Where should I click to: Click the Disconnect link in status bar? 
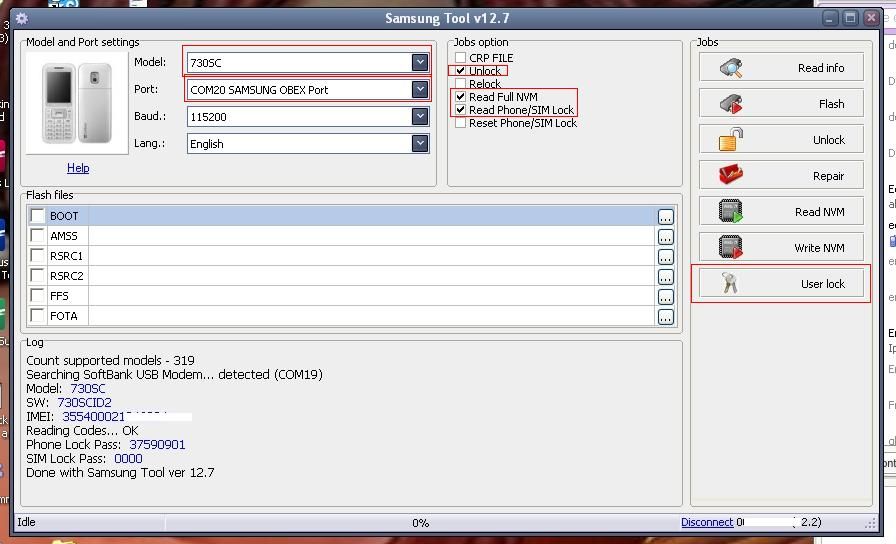coord(707,522)
